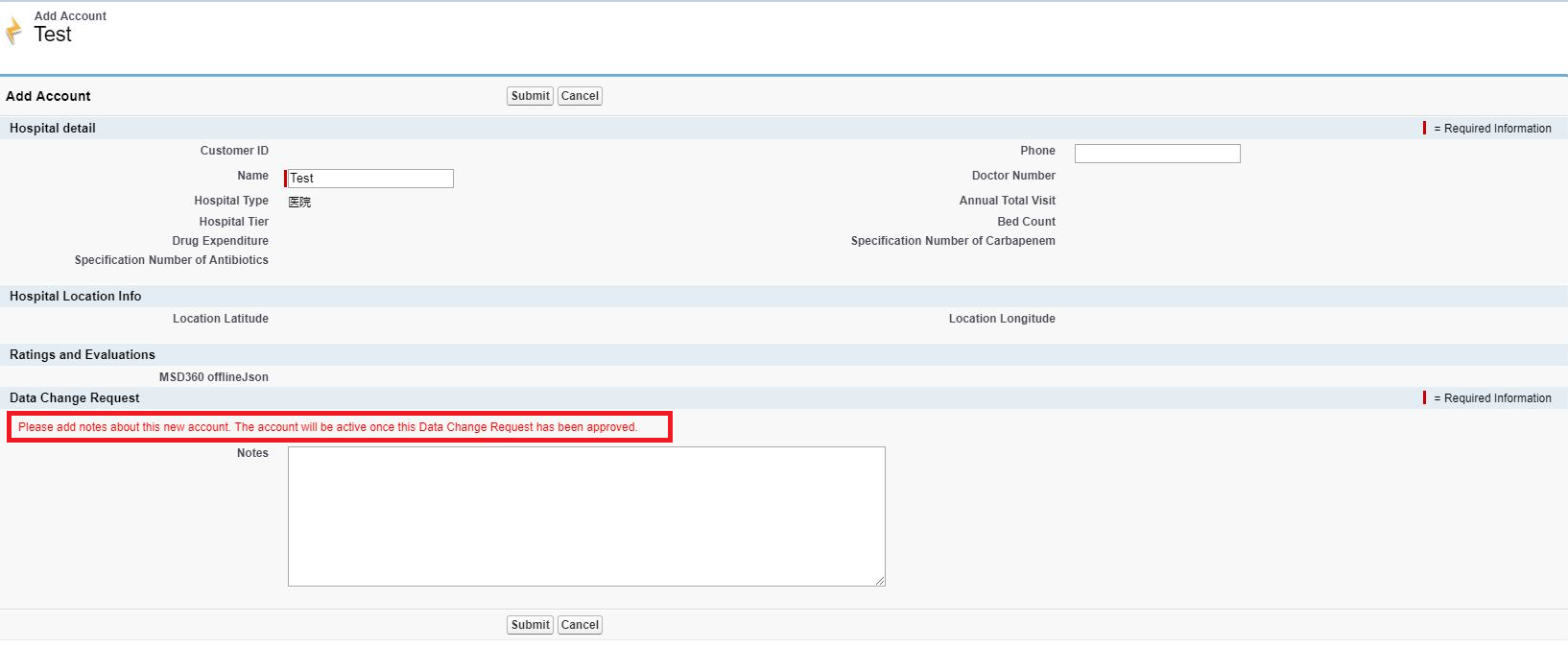Click the Ratings and Evaluations section header

click(83, 355)
